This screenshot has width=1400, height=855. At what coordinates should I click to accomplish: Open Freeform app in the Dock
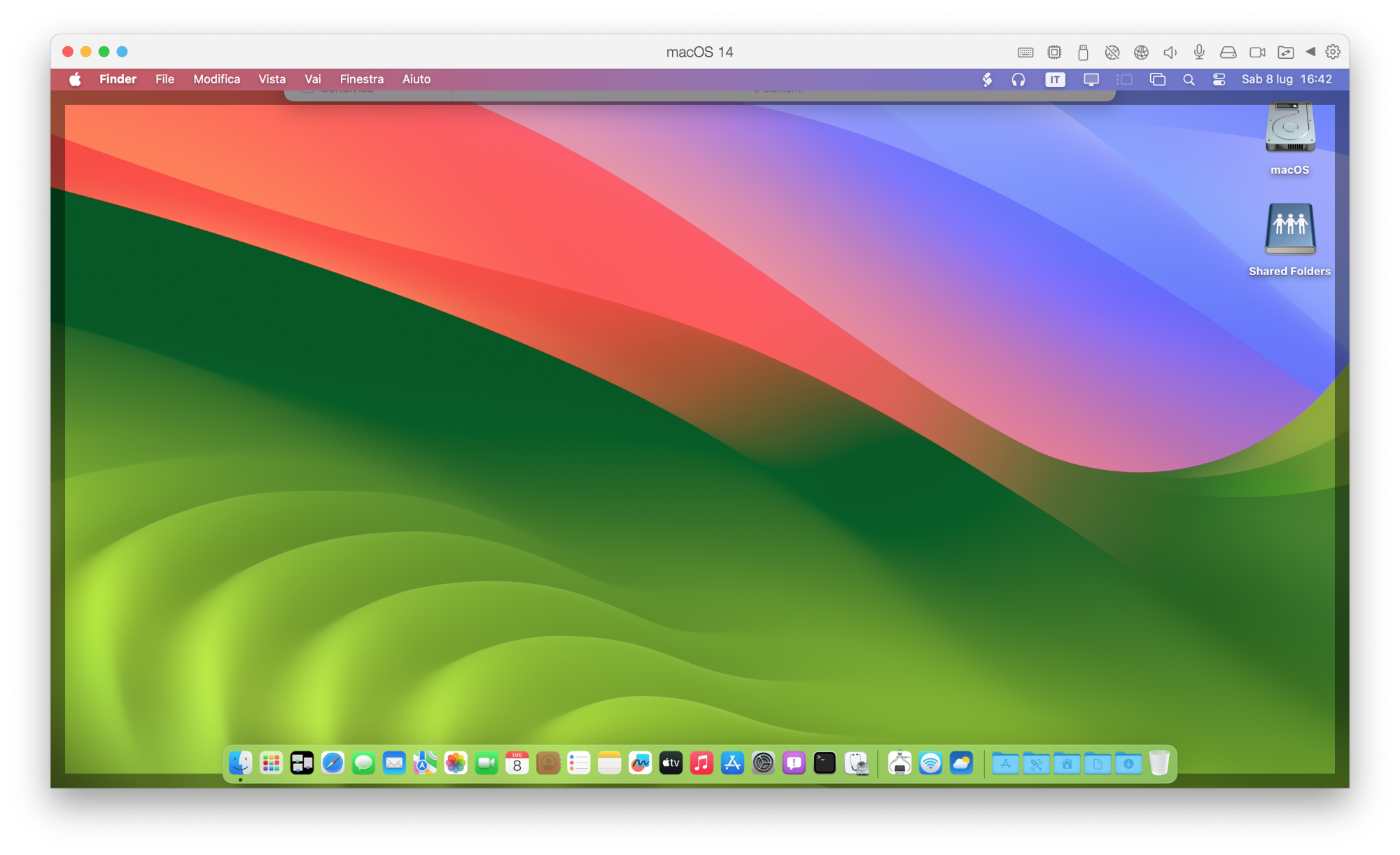click(640, 763)
